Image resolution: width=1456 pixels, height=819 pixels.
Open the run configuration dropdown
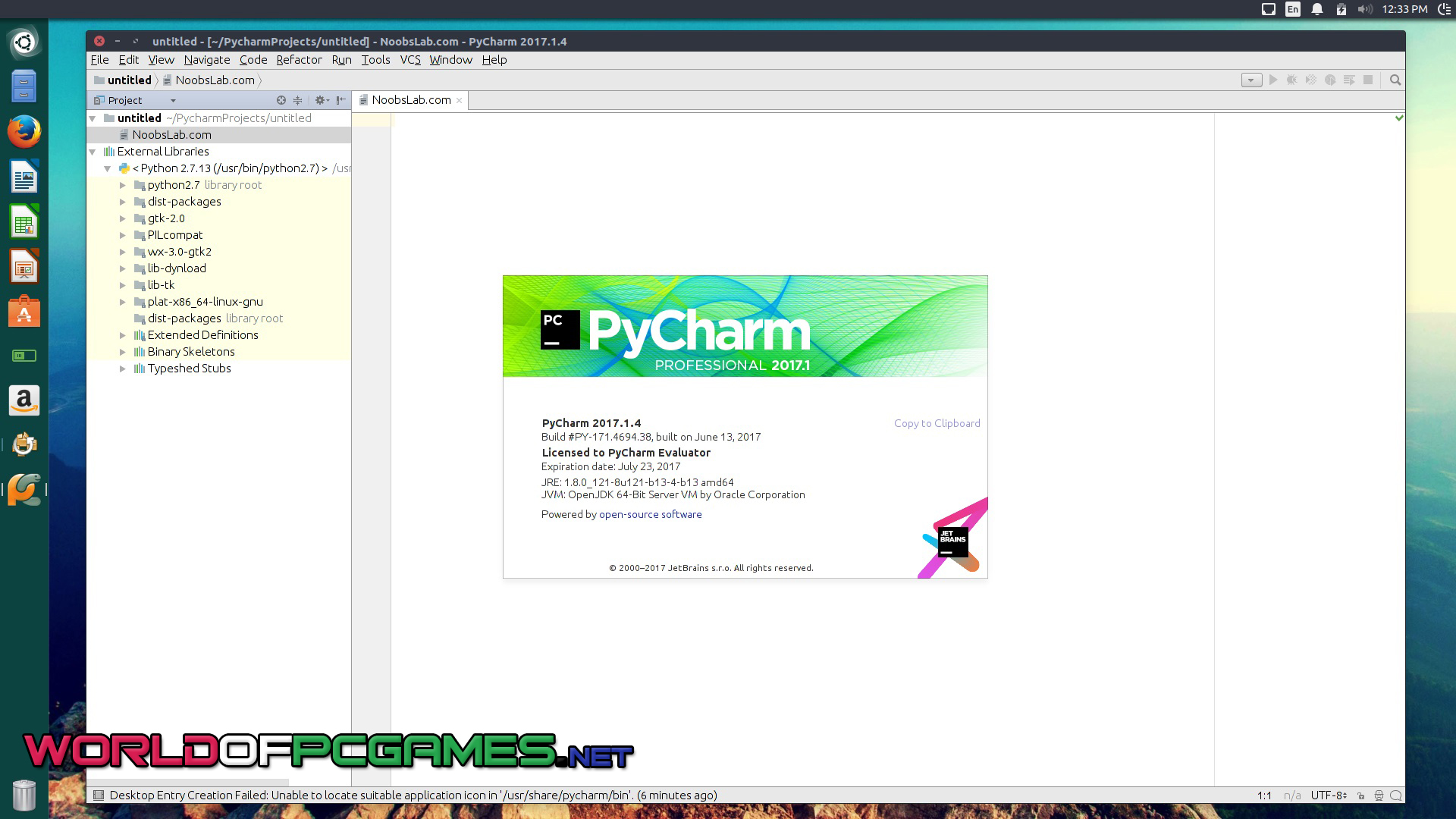point(1251,80)
